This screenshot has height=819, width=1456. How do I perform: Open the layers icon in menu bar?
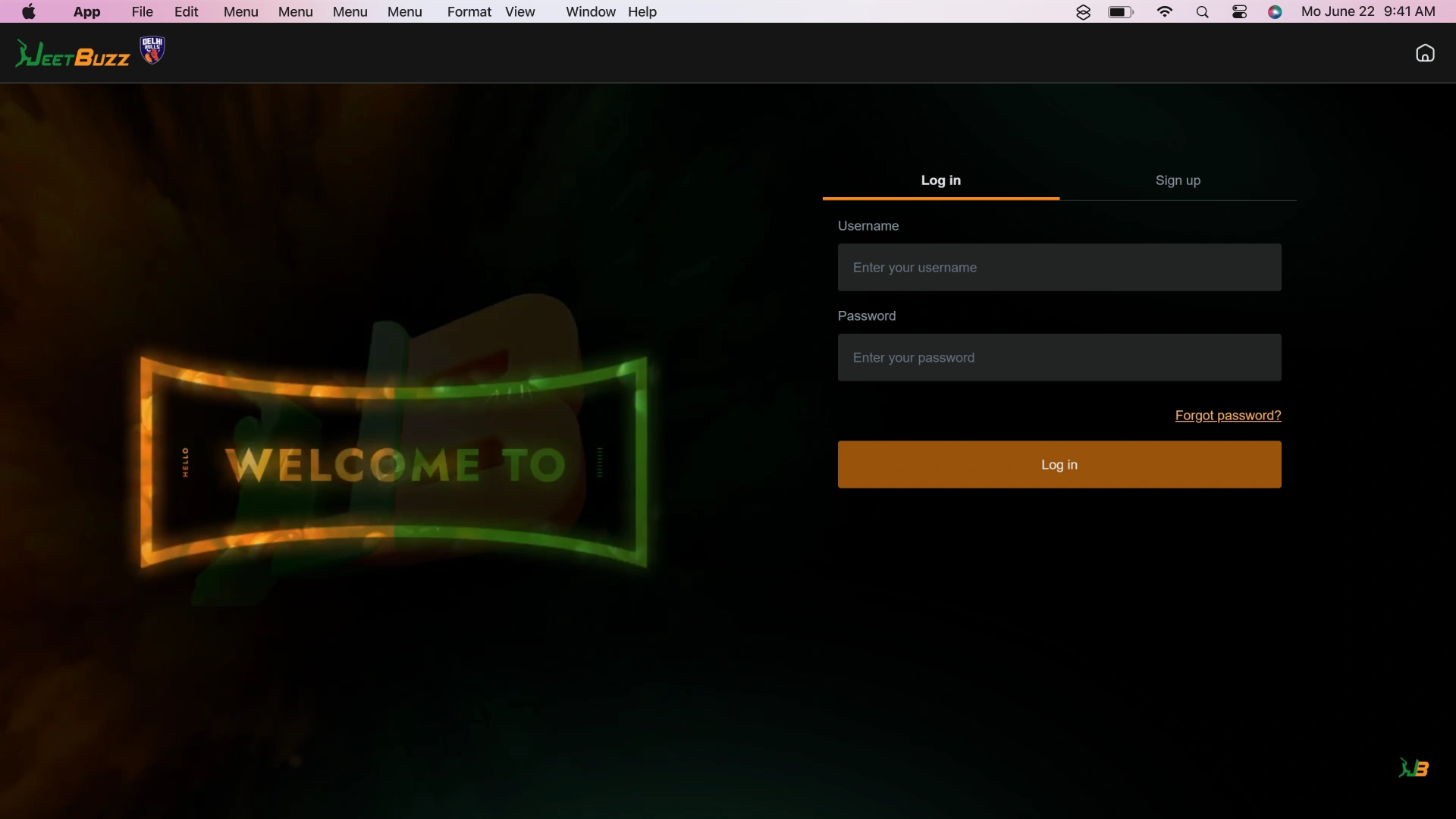[x=1083, y=12]
